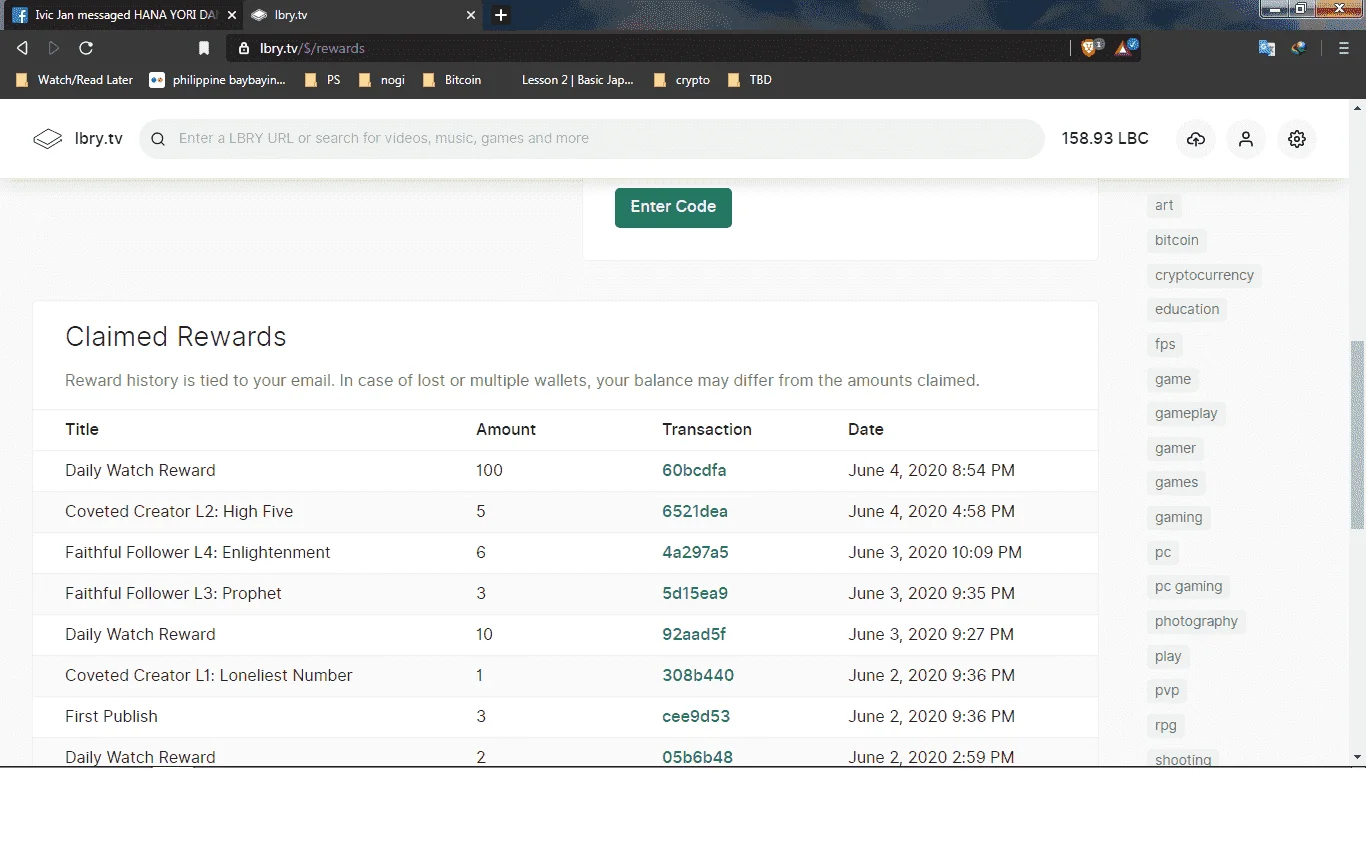The height and width of the screenshot is (850, 1366).
Task: Click the Enter Code button
Action: pos(673,207)
